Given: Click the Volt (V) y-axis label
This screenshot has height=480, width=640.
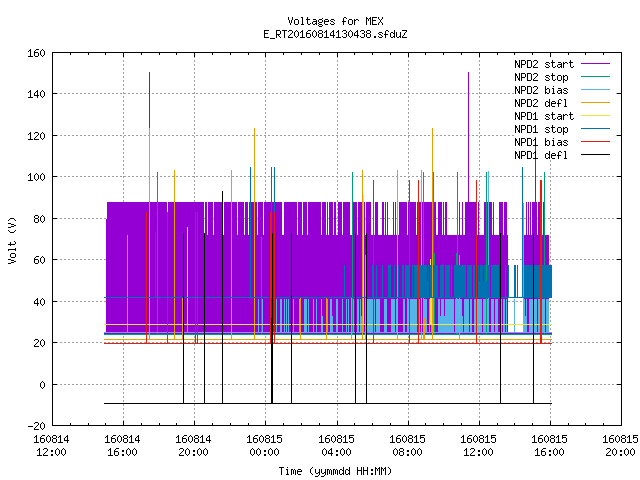Looking at the screenshot, I should point(12,240).
